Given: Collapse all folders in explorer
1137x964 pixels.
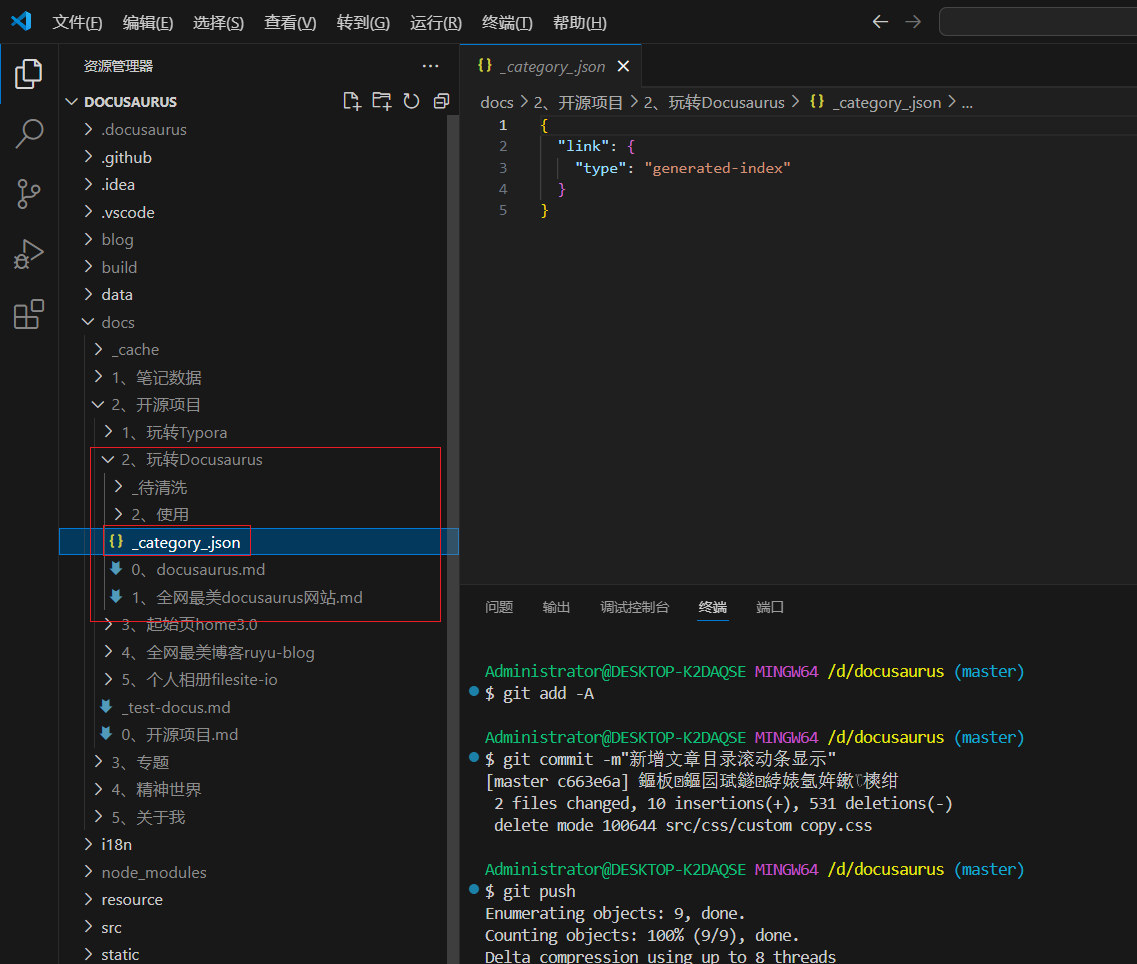Looking at the screenshot, I should 441,102.
